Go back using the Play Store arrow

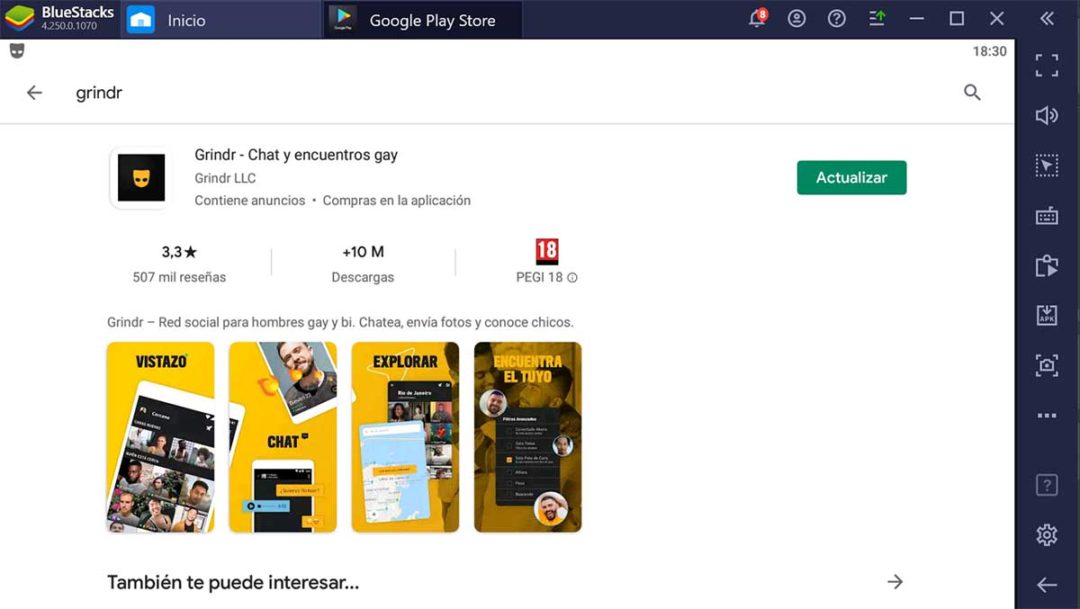(34, 92)
